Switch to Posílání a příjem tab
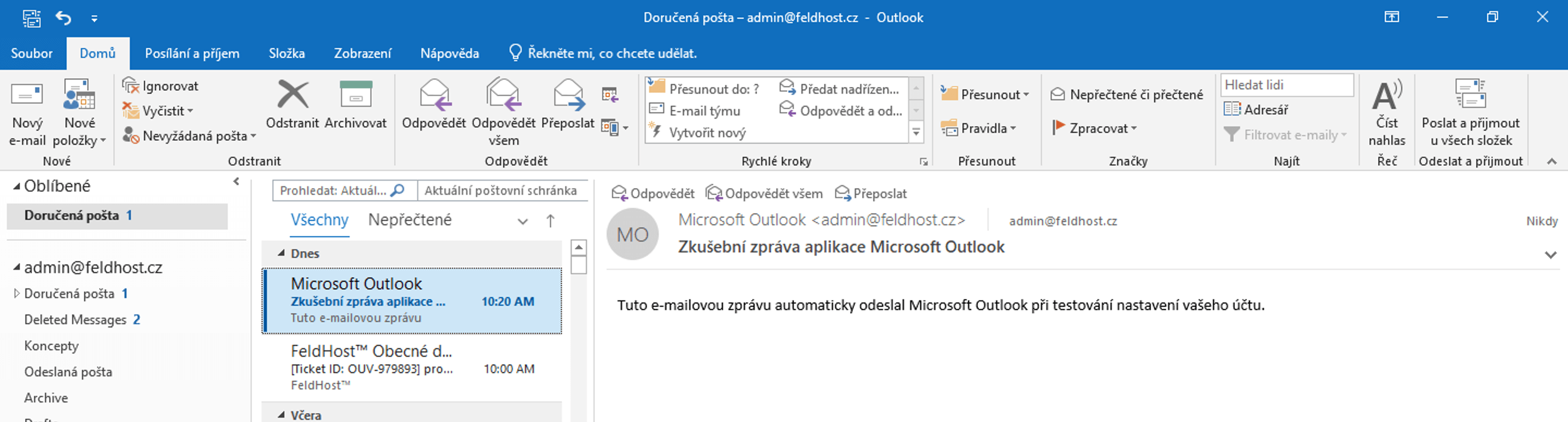 pyautogui.click(x=192, y=53)
